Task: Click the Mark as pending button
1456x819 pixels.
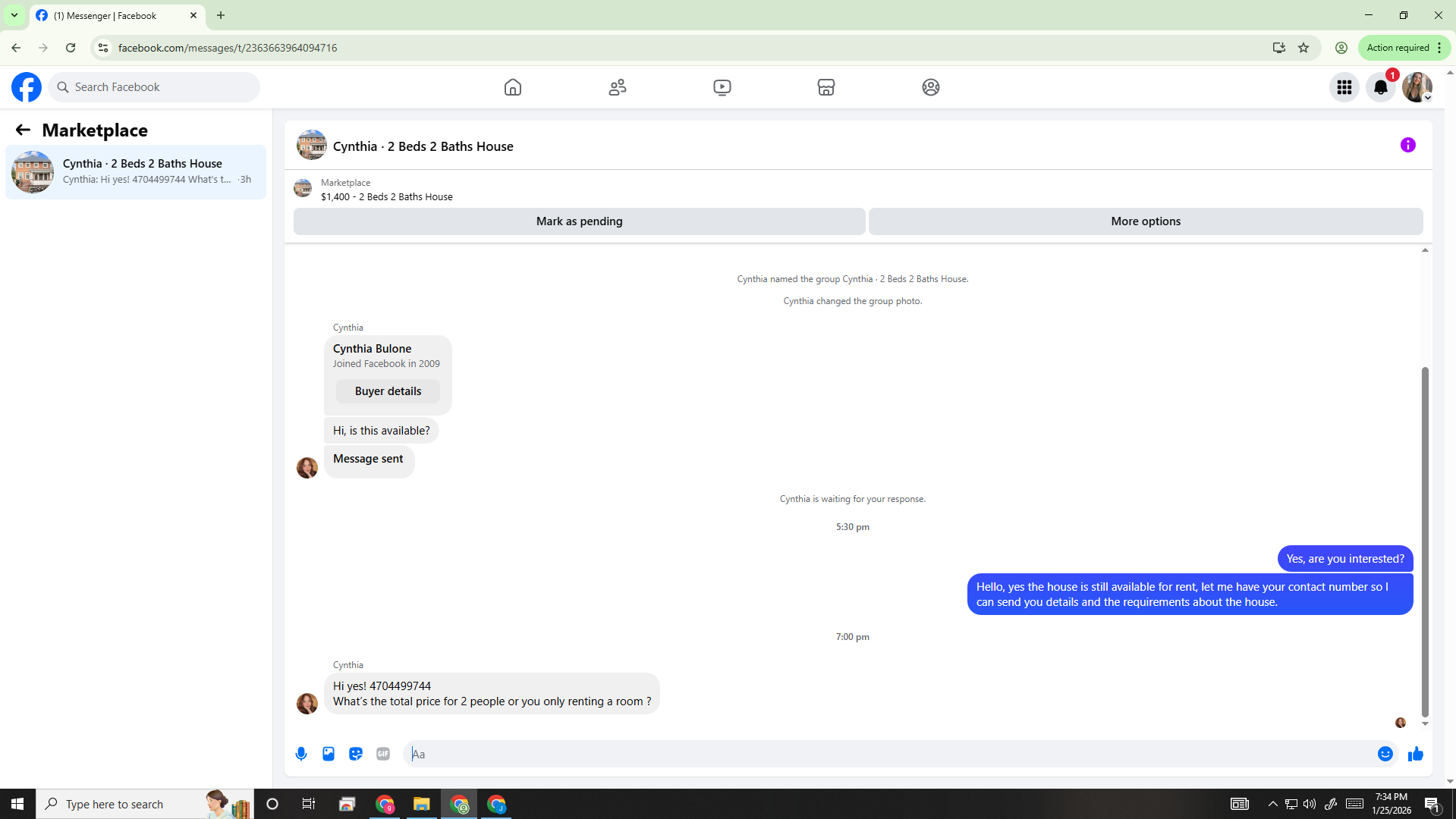Action: click(580, 221)
